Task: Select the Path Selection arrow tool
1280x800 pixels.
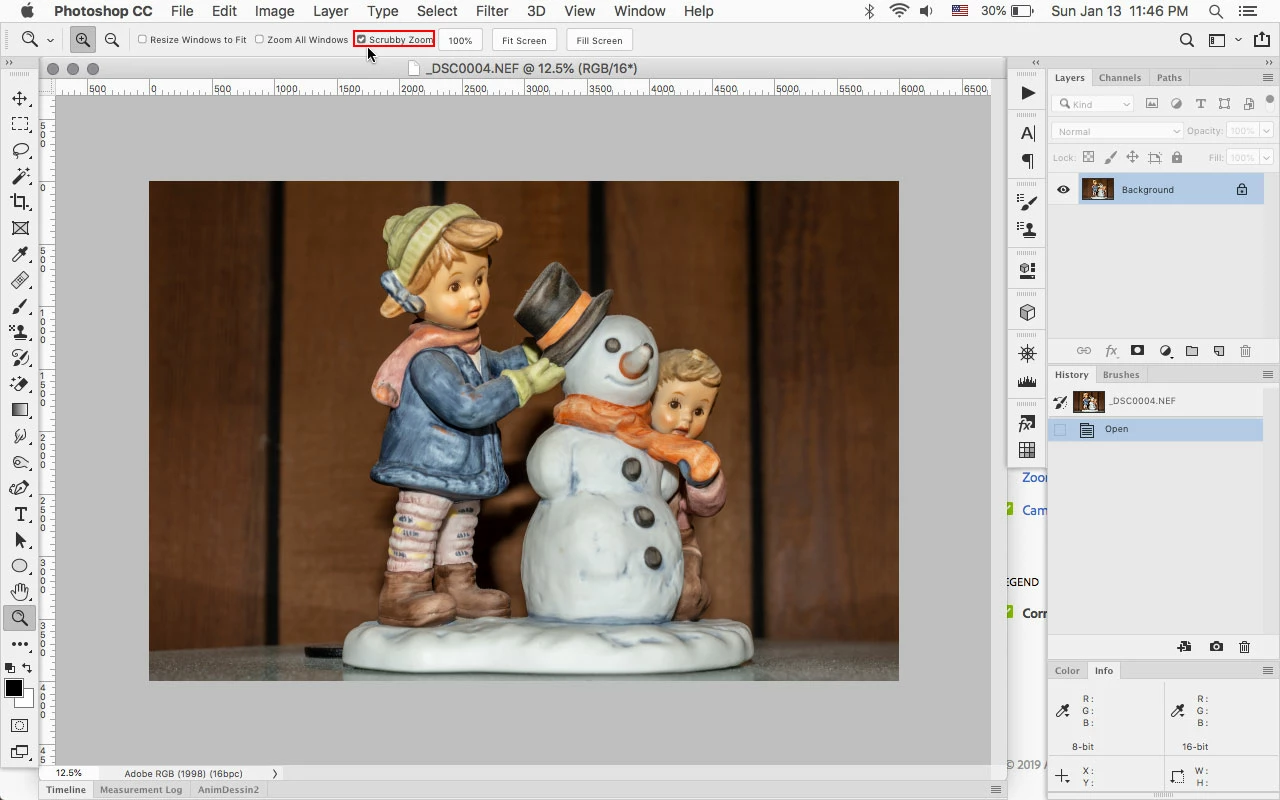Action: 20,540
